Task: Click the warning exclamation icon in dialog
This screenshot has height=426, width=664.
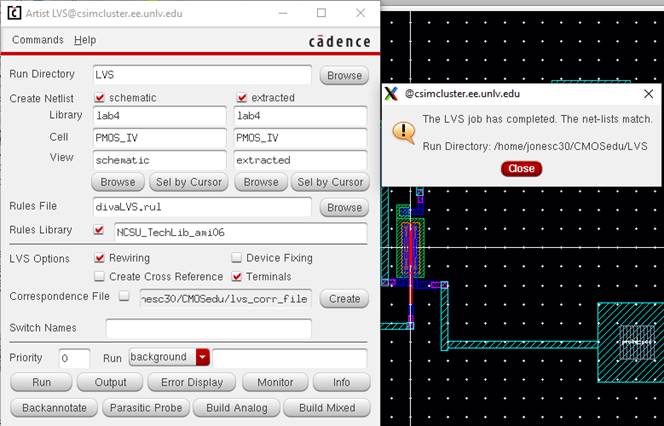Action: click(403, 132)
